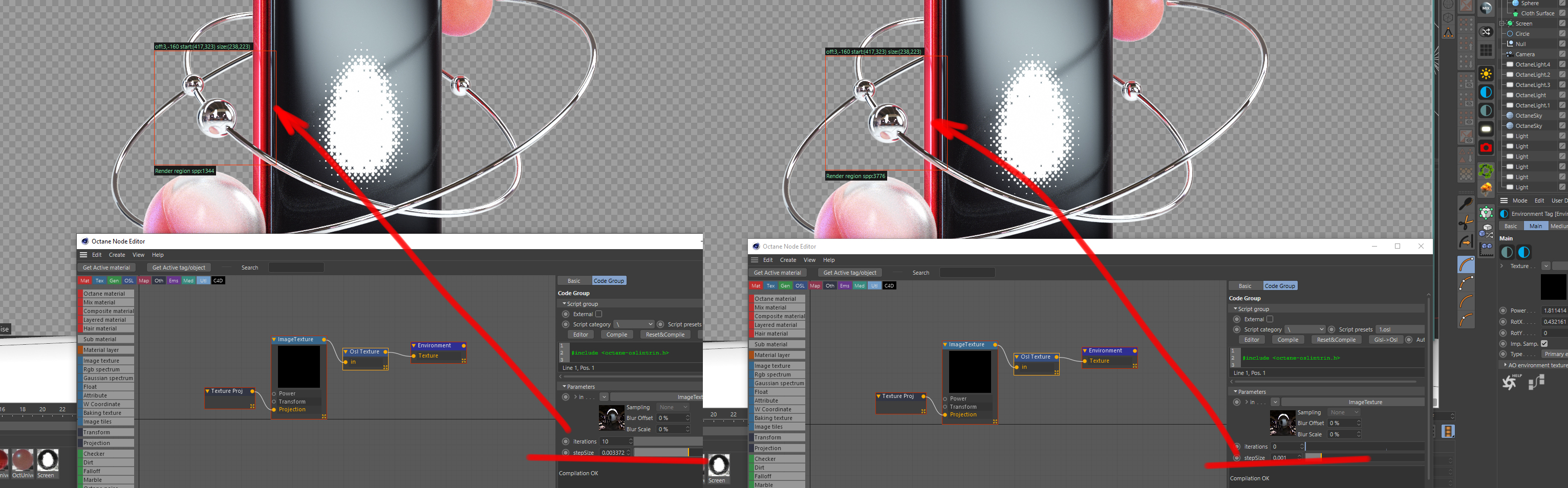Click Script category radio dot in left editor
The image size is (1568, 488).
[x=566, y=325]
